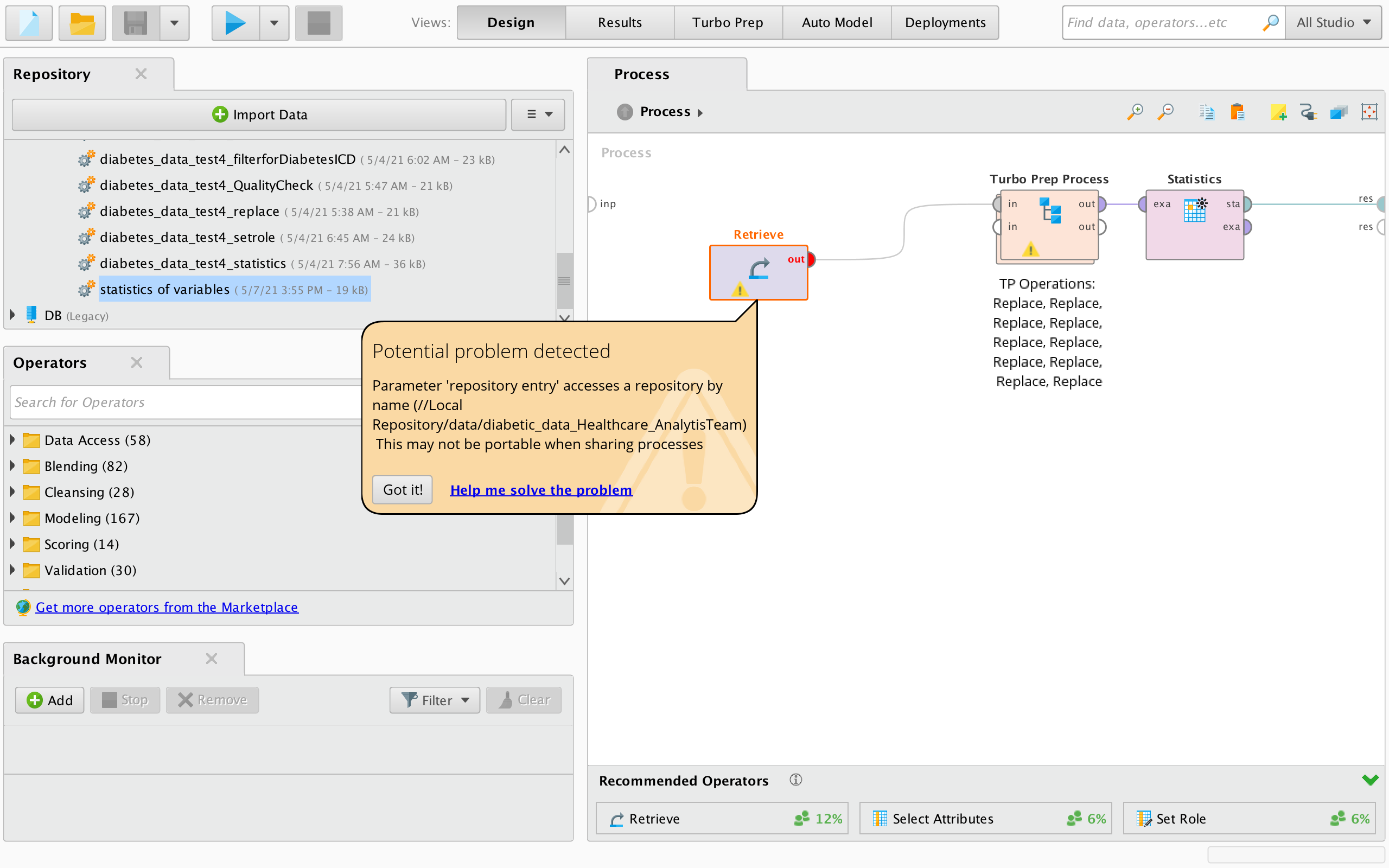Click the open folder icon in toolbar

(x=82, y=23)
